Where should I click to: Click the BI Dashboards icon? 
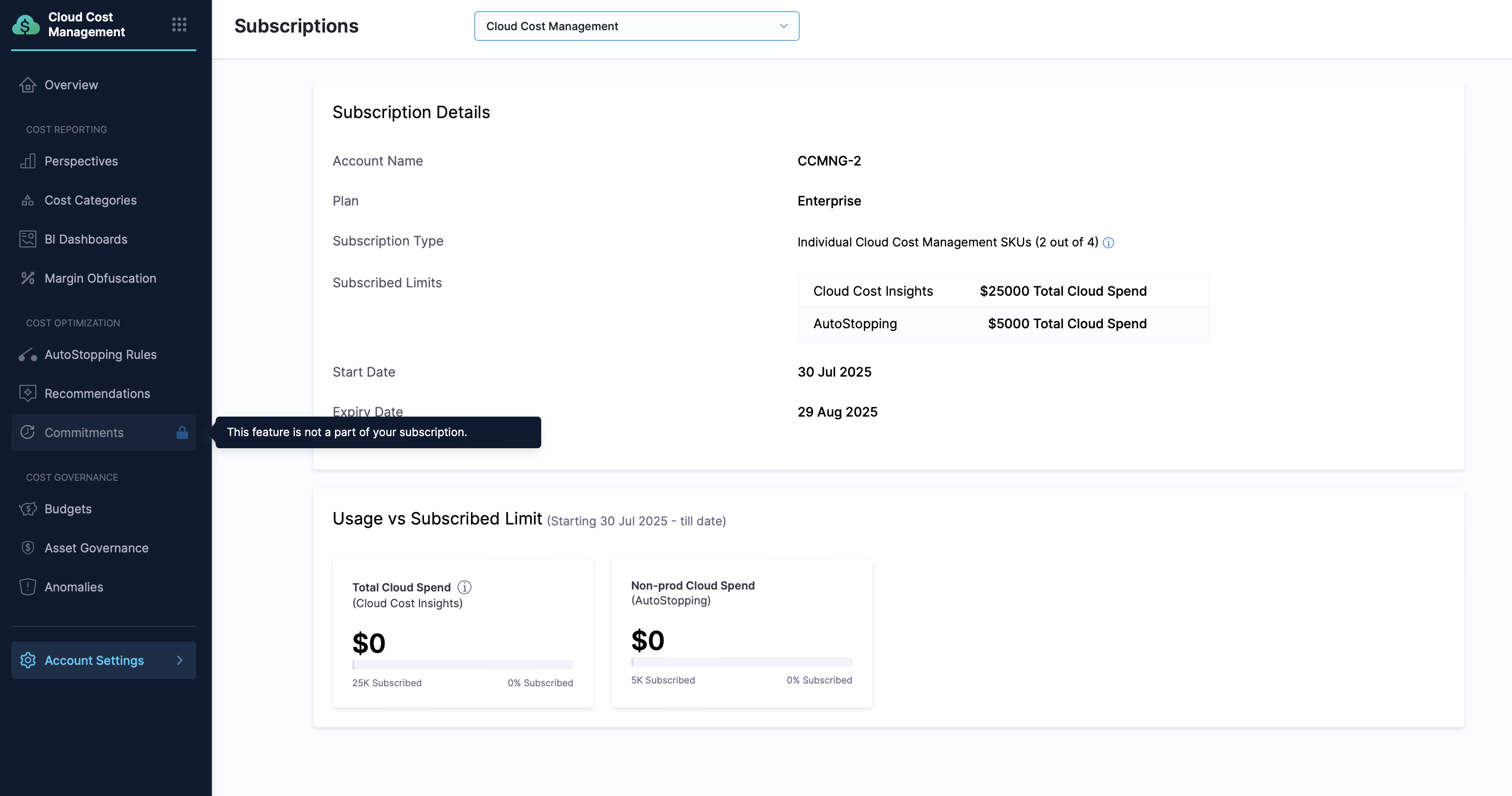[27, 239]
